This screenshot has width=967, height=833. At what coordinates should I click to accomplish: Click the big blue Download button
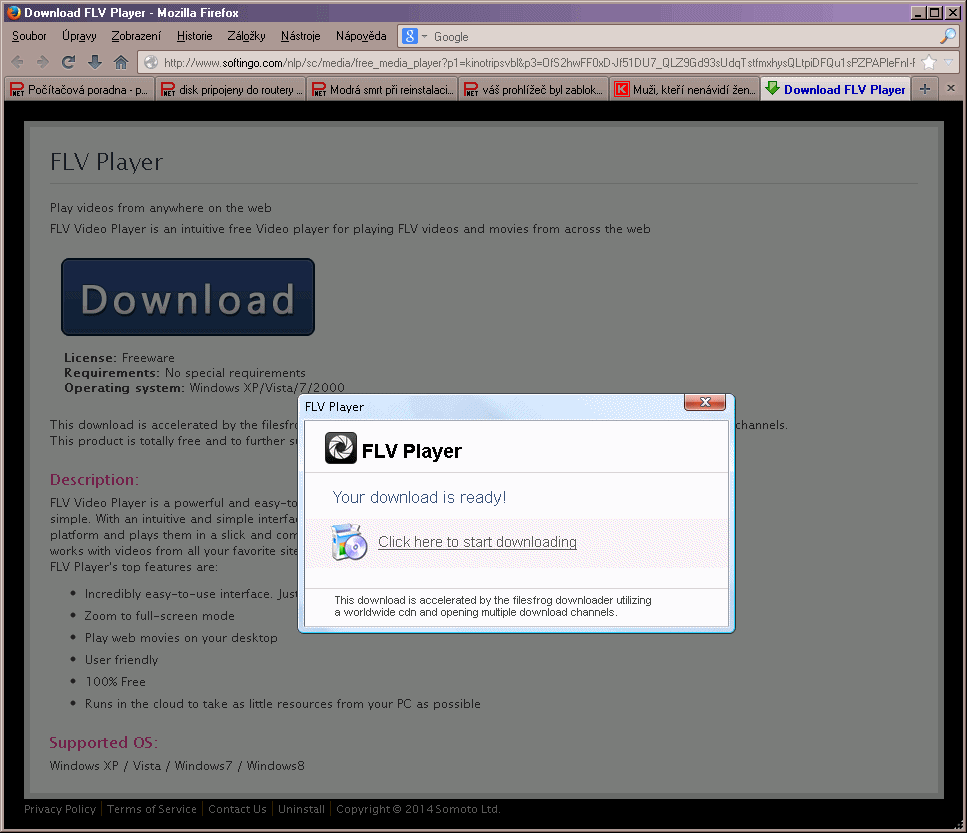coord(188,297)
